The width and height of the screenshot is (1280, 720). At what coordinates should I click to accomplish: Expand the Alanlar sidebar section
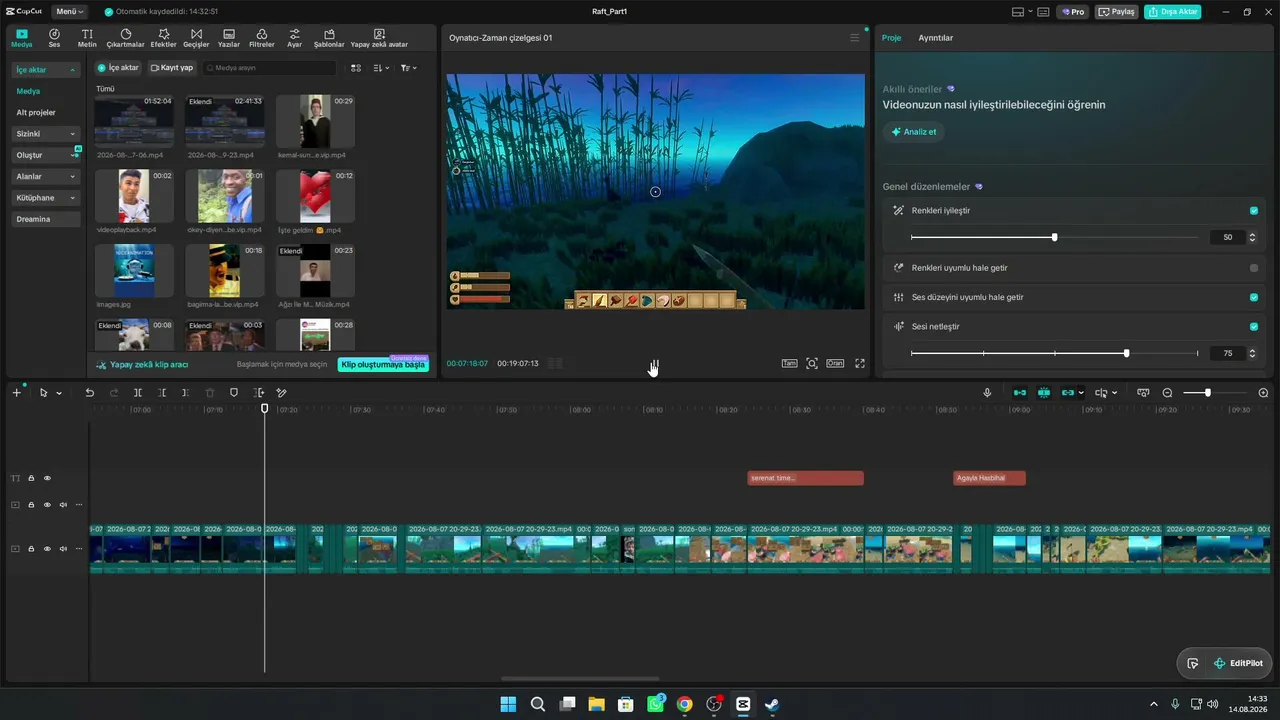(x=46, y=177)
